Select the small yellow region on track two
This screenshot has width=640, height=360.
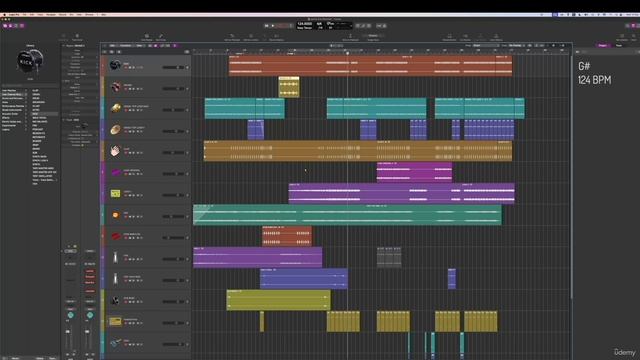click(x=289, y=87)
